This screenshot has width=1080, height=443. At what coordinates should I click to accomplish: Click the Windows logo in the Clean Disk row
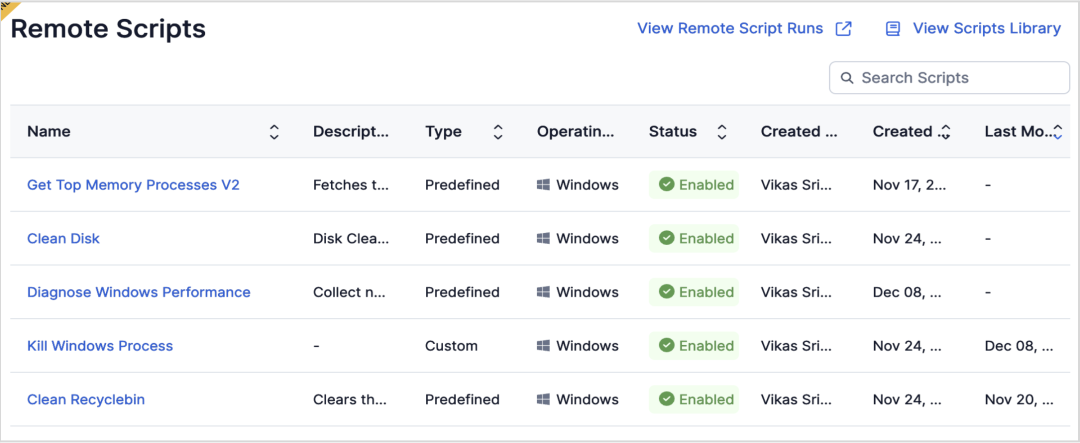(x=544, y=239)
